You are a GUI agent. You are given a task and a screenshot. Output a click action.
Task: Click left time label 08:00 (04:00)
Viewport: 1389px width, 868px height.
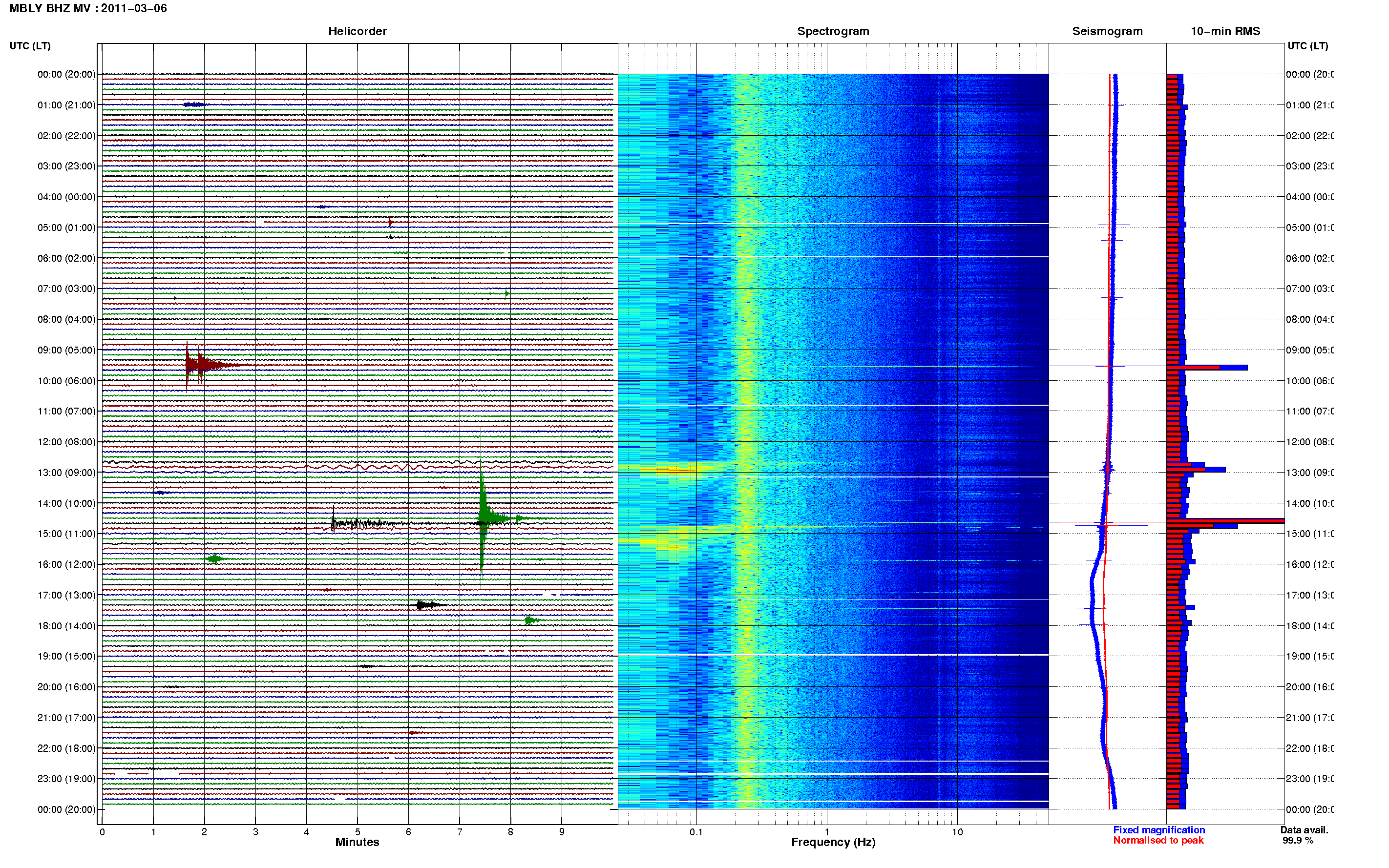click(66, 319)
